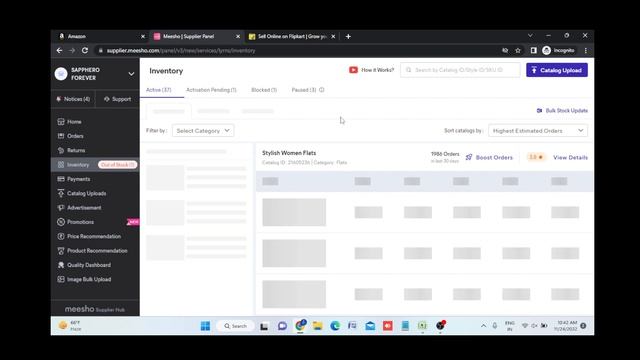The width and height of the screenshot is (640, 360).
Task: Open tab search chevron
Action: pyautogui.click(x=530, y=36)
